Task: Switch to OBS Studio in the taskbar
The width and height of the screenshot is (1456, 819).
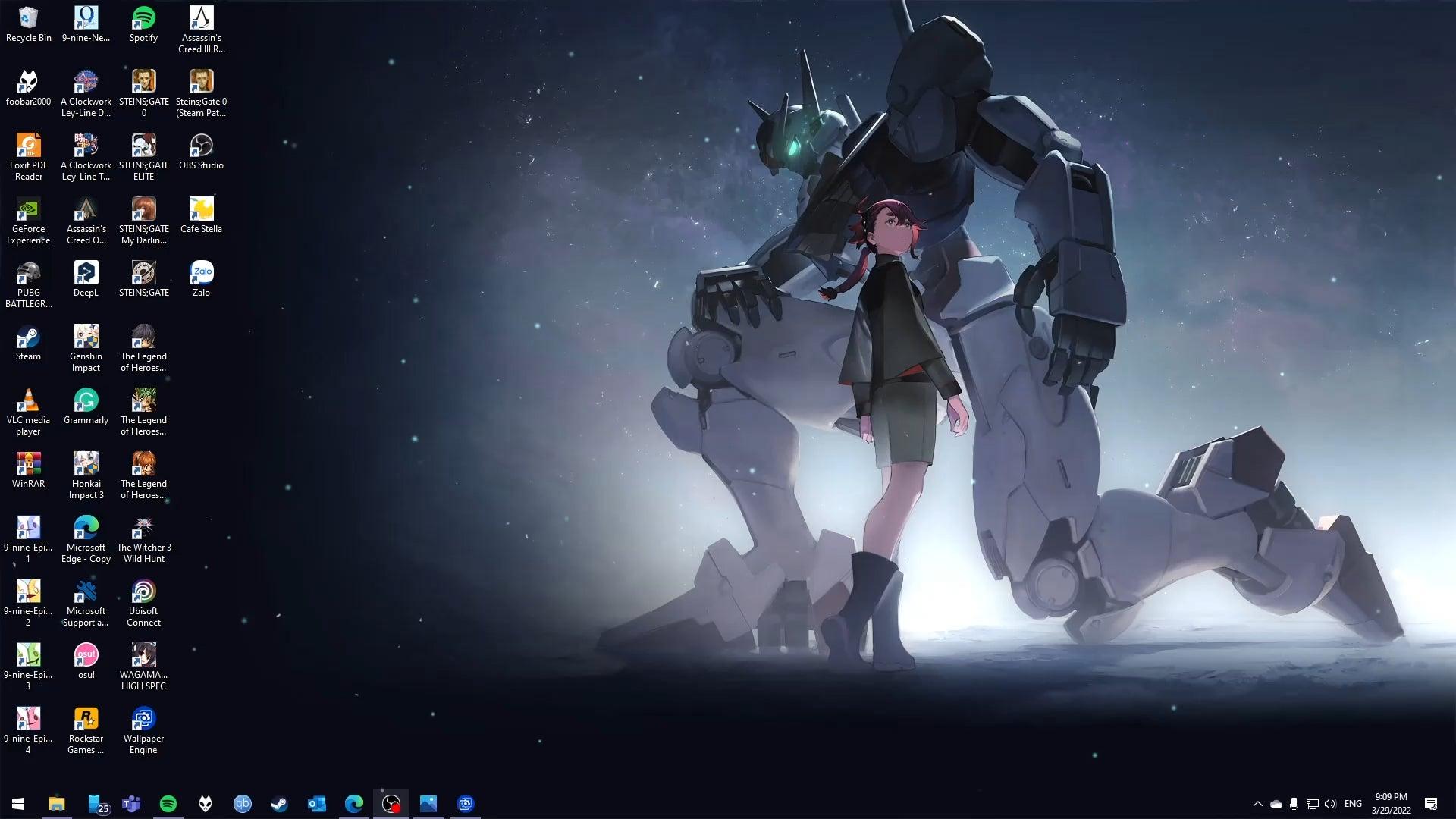Action: 391,803
